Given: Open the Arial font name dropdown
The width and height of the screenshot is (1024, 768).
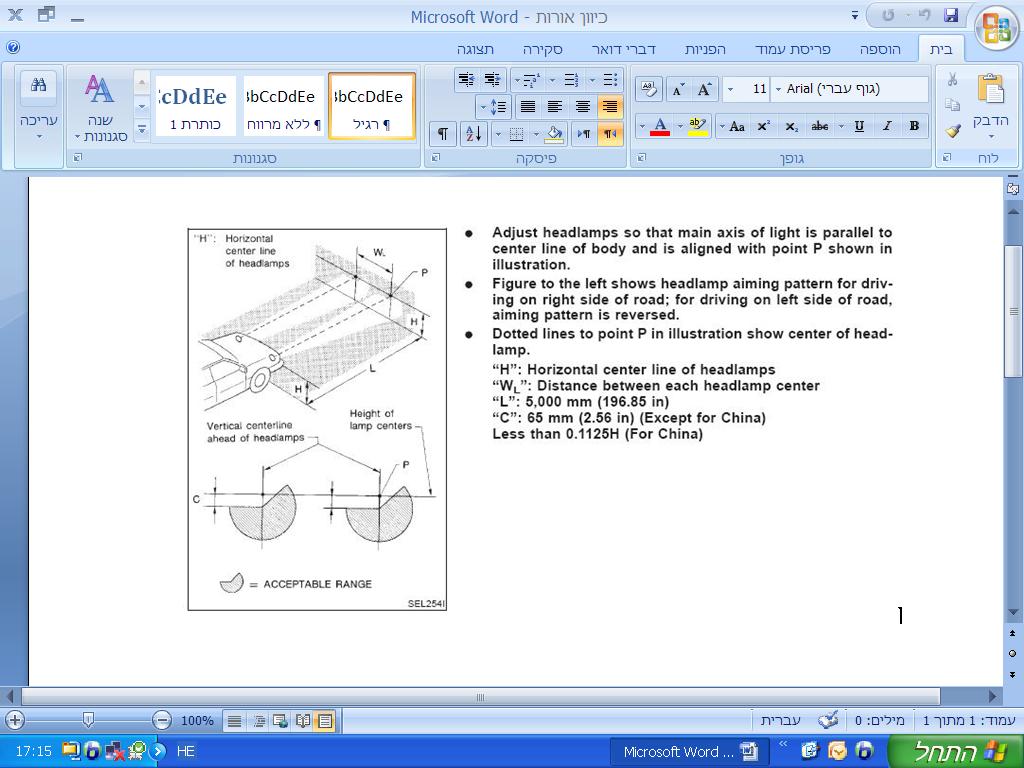Looking at the screenshot, I should [x=778, y=90].
